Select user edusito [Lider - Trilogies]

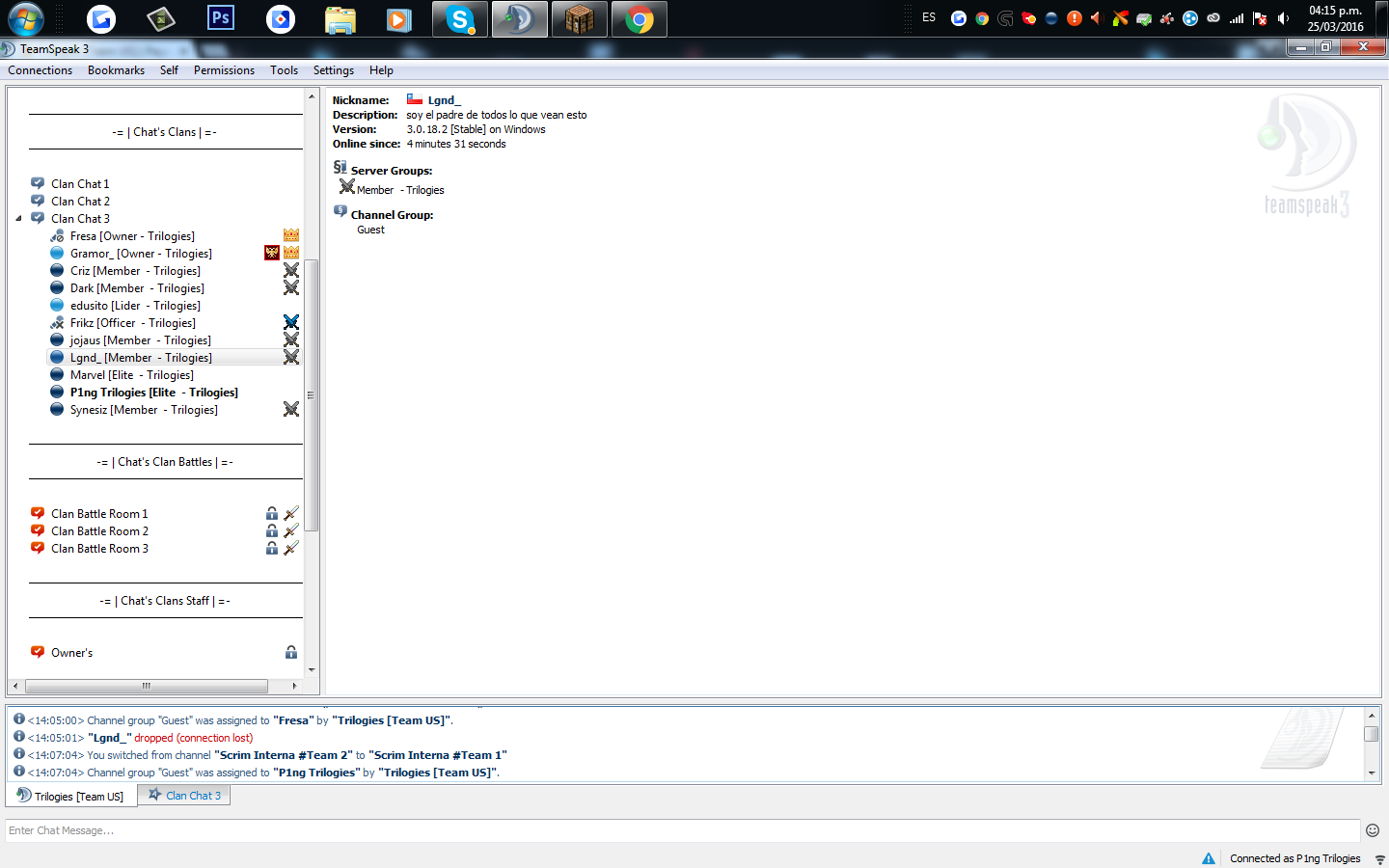(135, 306)
